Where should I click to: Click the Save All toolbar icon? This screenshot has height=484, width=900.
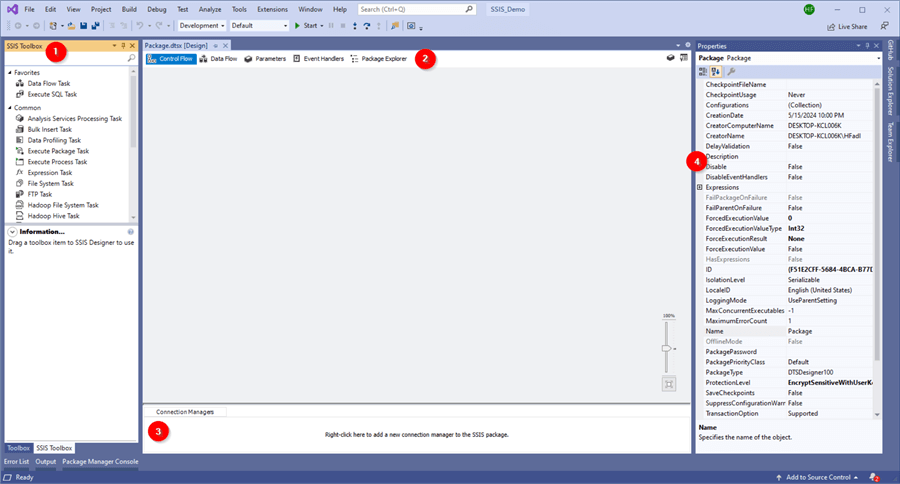click(x=95, y=26)
